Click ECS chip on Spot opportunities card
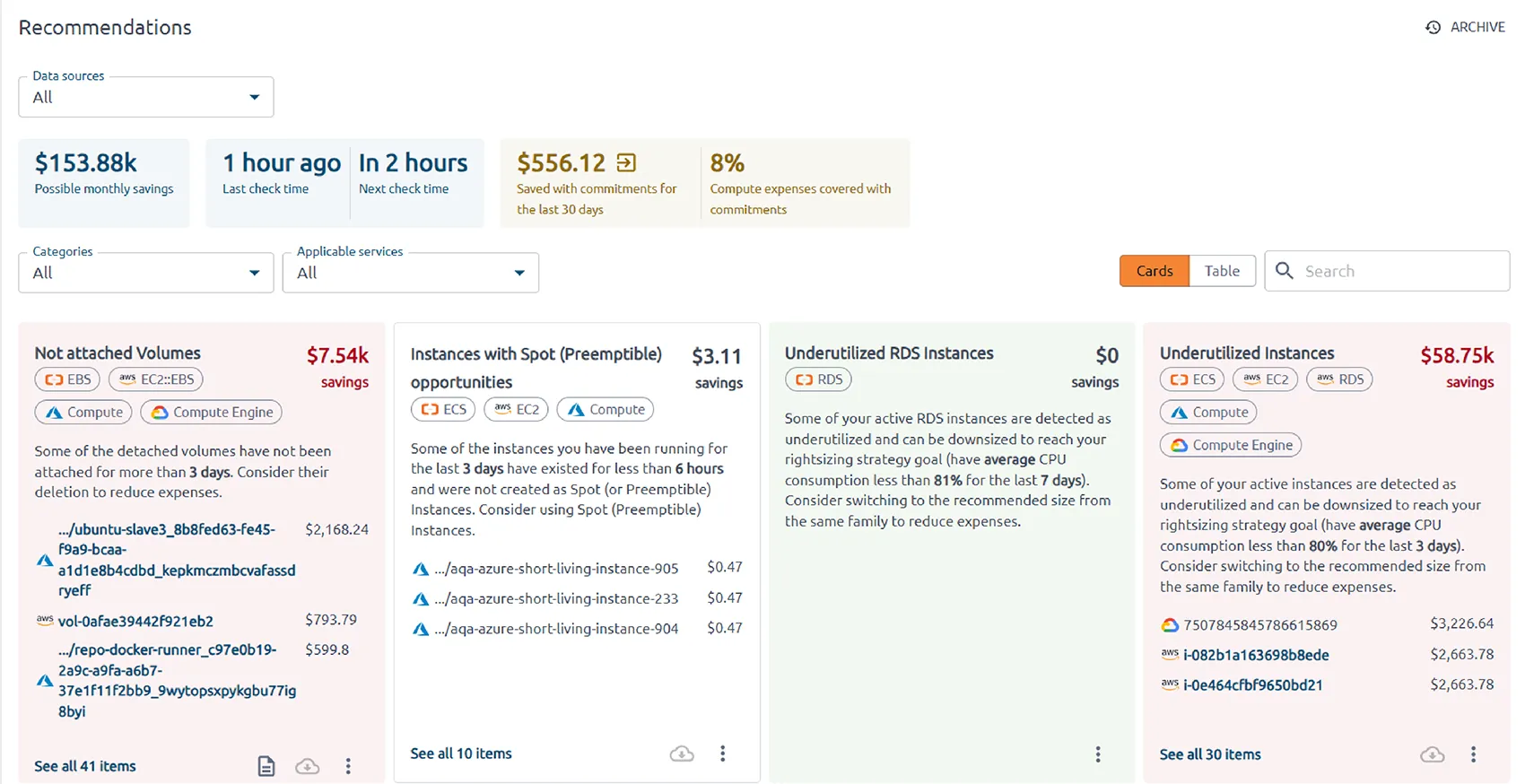 [443, 409]
